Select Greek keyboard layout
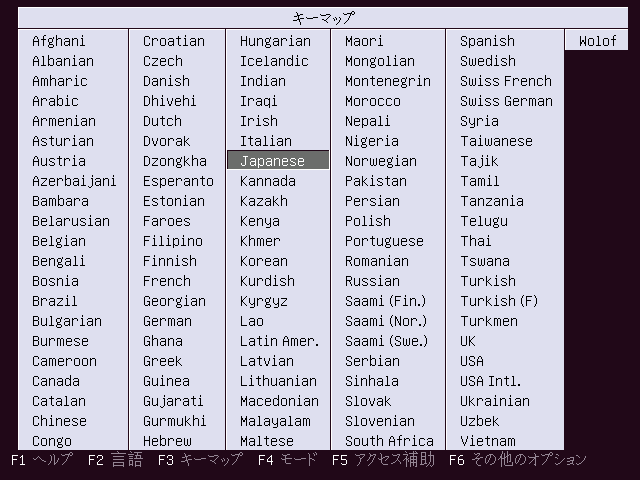Viewport: 640px width, 480px height. (163, 361)
